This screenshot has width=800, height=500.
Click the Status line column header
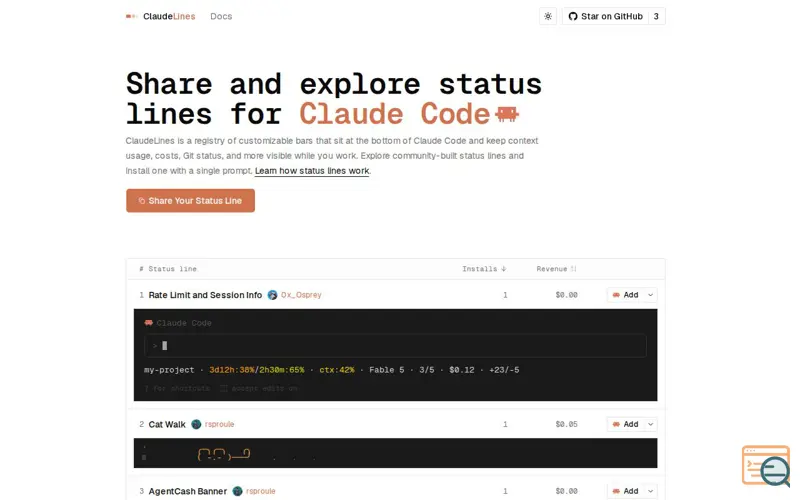click(x=172, y=269)
